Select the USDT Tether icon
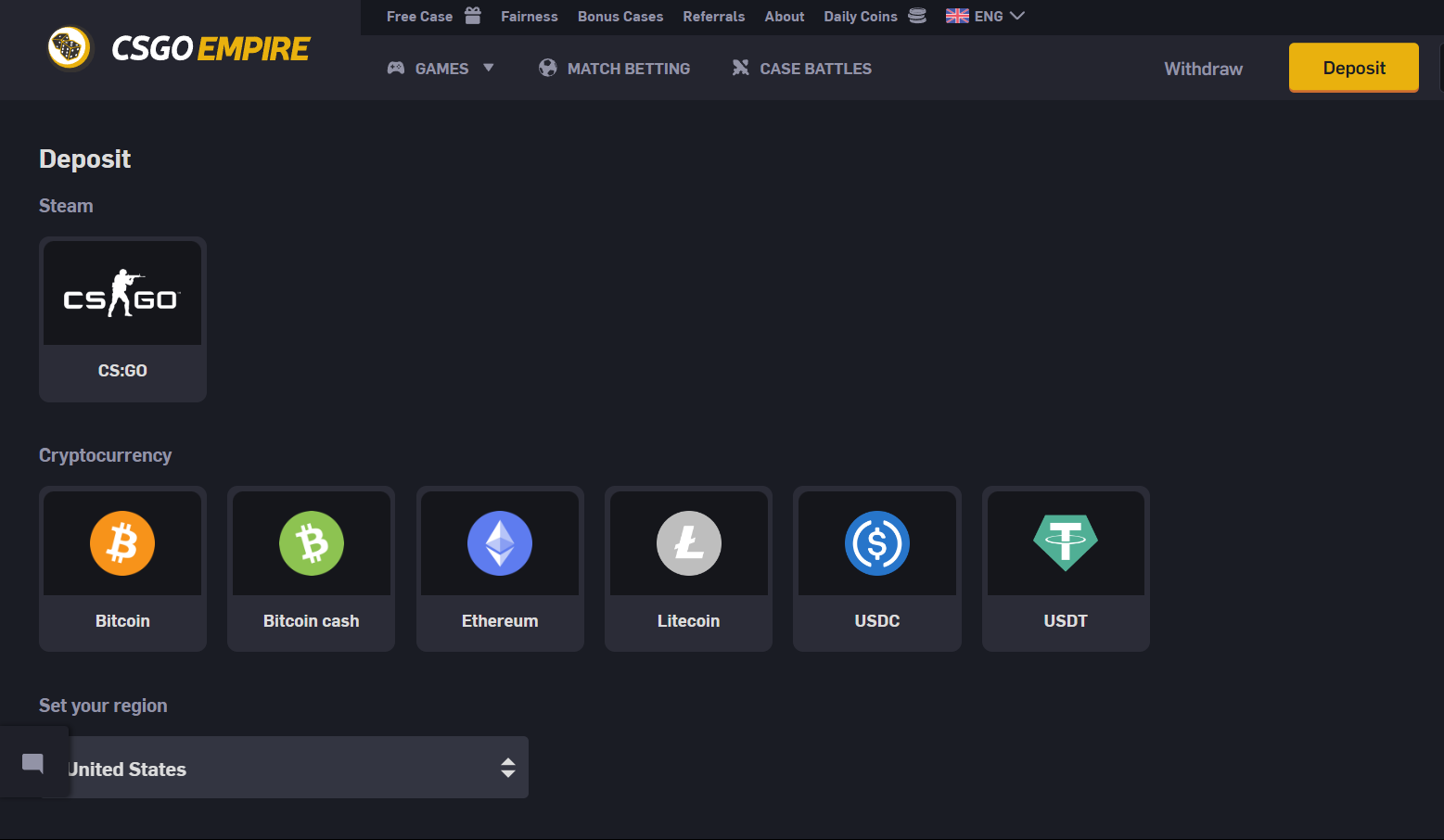The width and height of the screenshot is (1444, 840). pos(1066,543)
